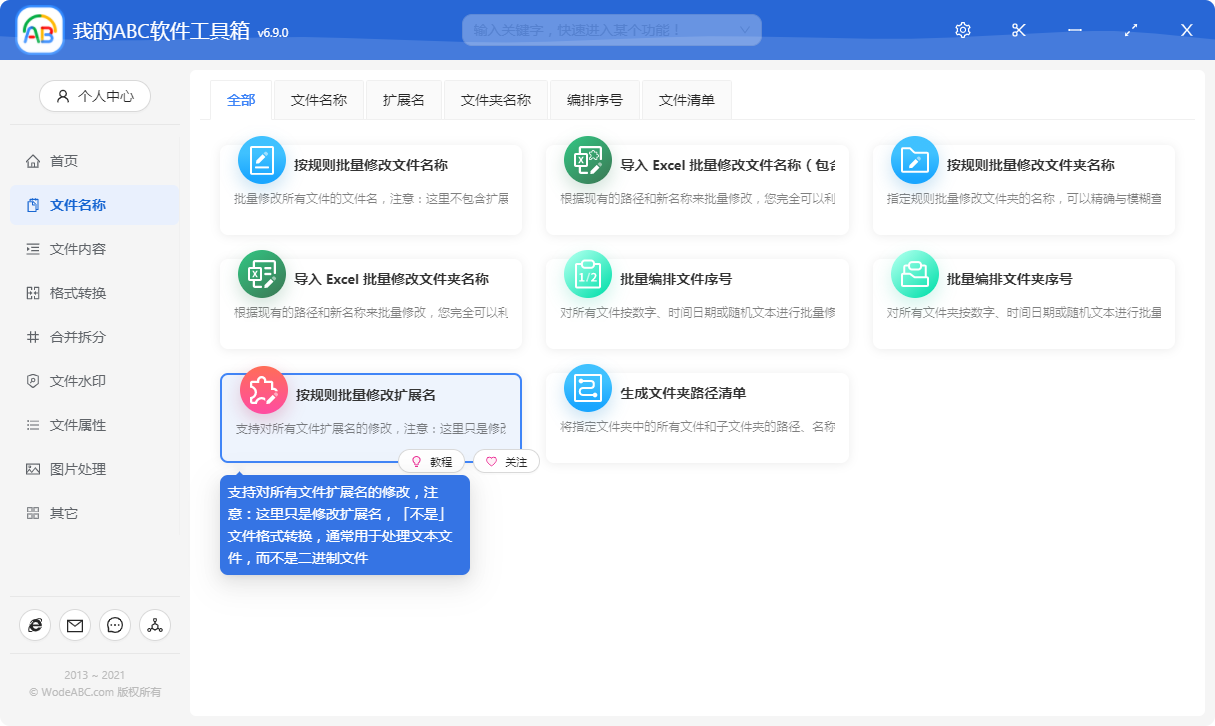Click the 批量编排文件序号 numbering icon

click(587, 274)
